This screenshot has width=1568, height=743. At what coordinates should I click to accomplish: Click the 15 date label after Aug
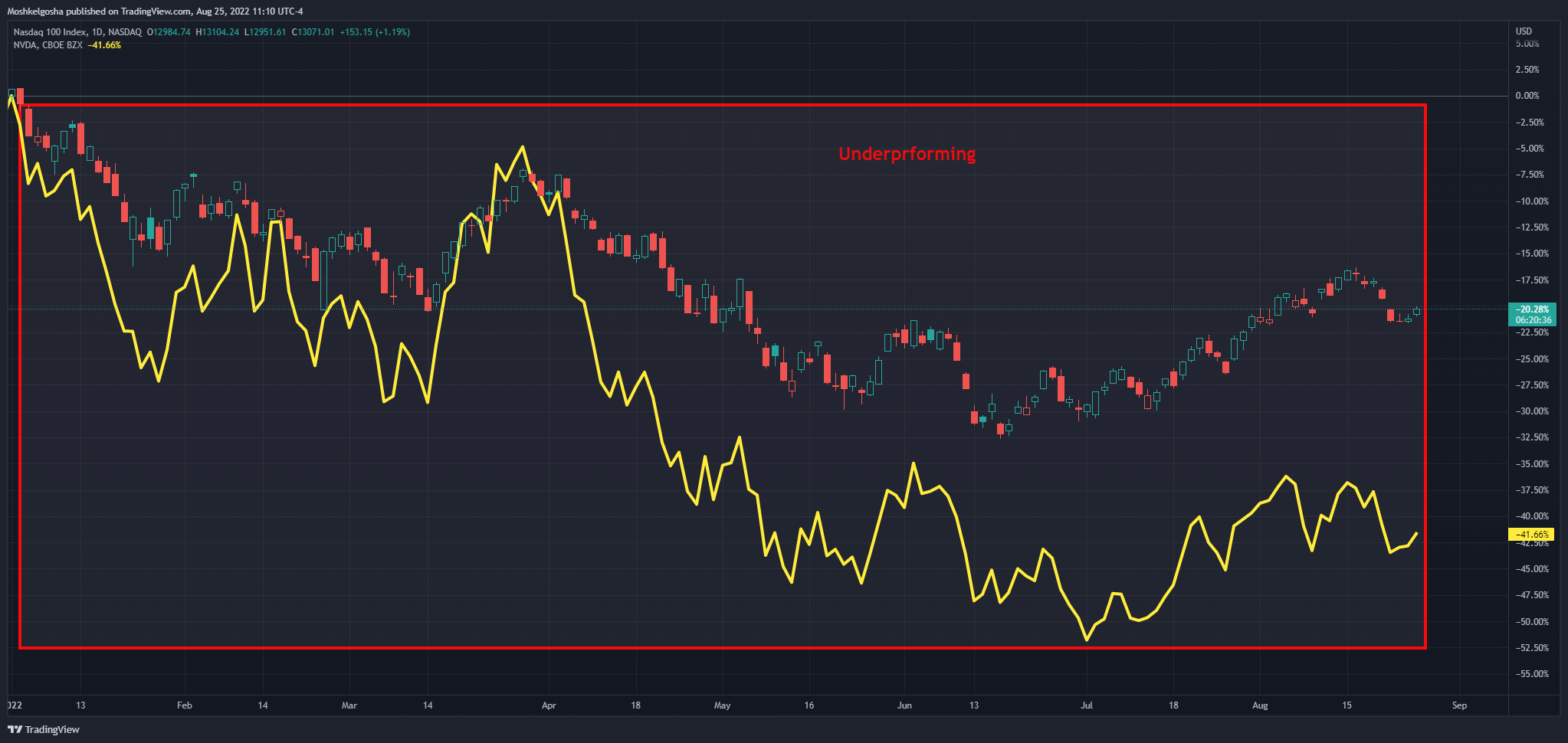pyautogui.click(x=1347, y=705)
